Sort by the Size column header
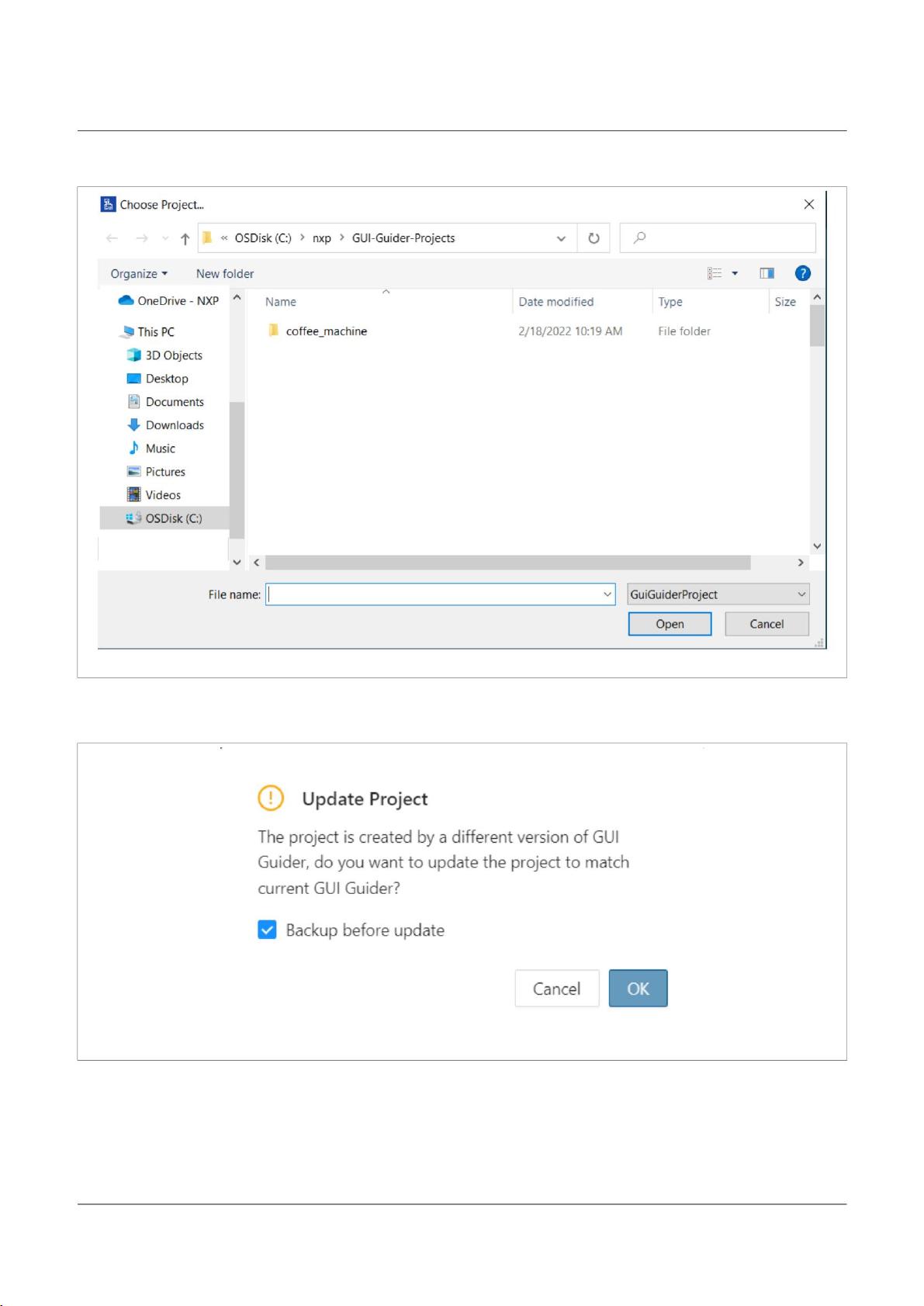The width and height of the screenshot is (924, 1306). pos(785,302)
